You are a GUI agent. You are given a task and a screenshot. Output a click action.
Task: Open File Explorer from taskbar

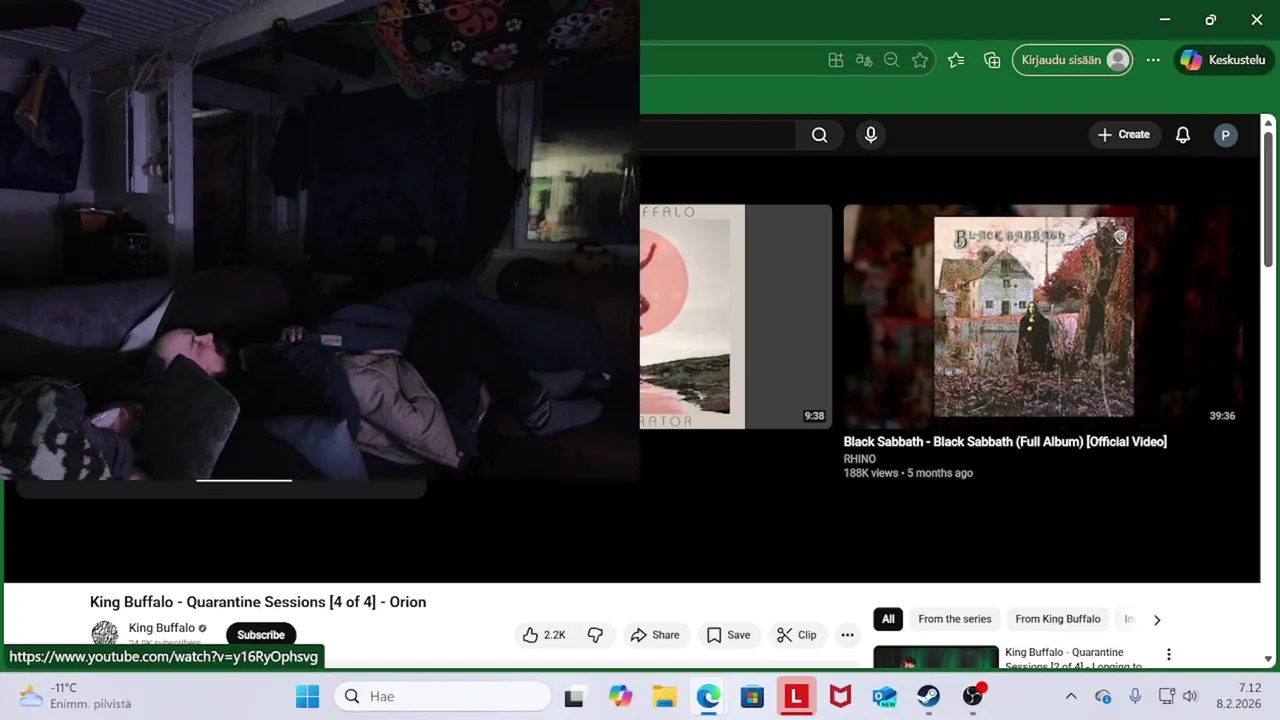(665, 697)
